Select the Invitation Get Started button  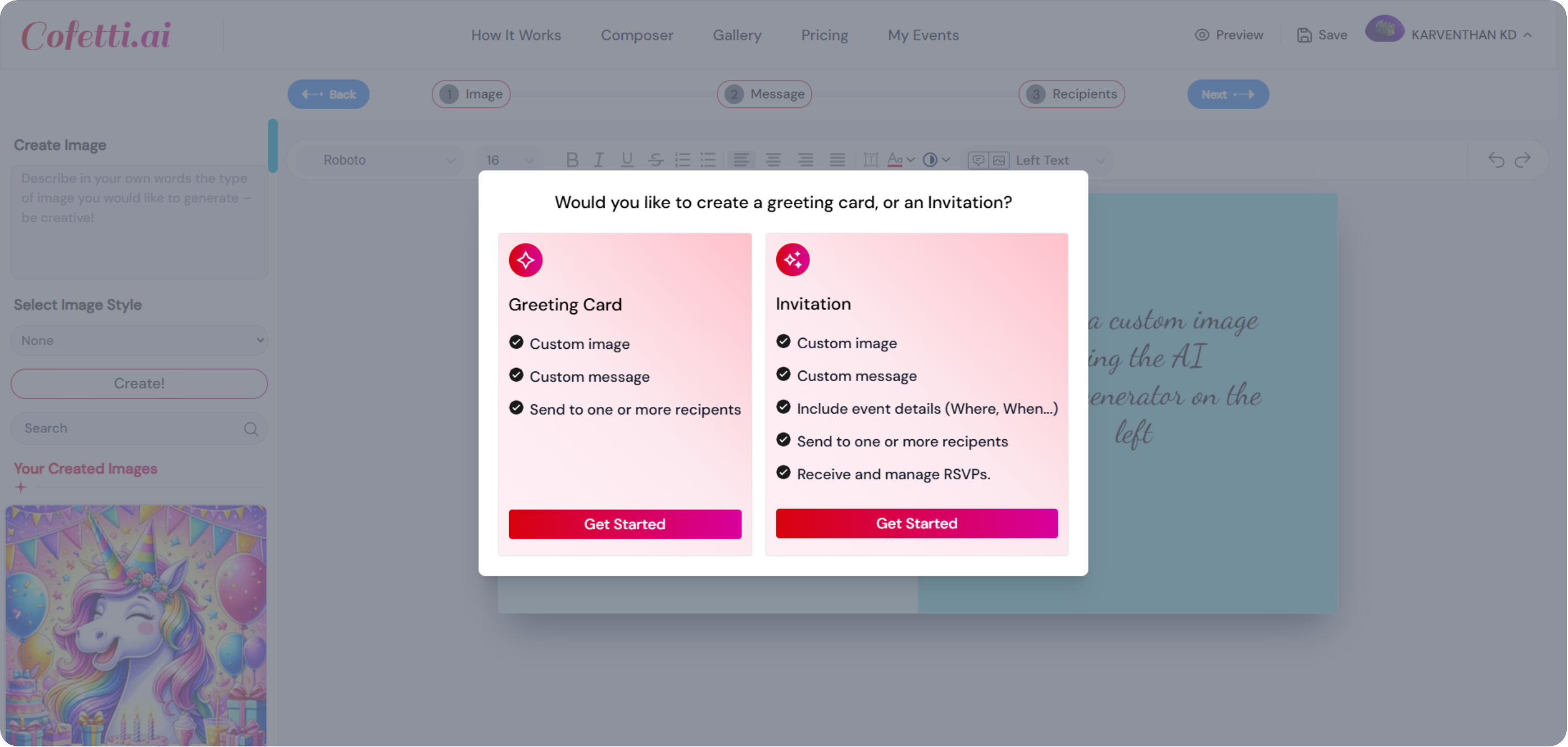pyautogui.click(x=917, y=523)
